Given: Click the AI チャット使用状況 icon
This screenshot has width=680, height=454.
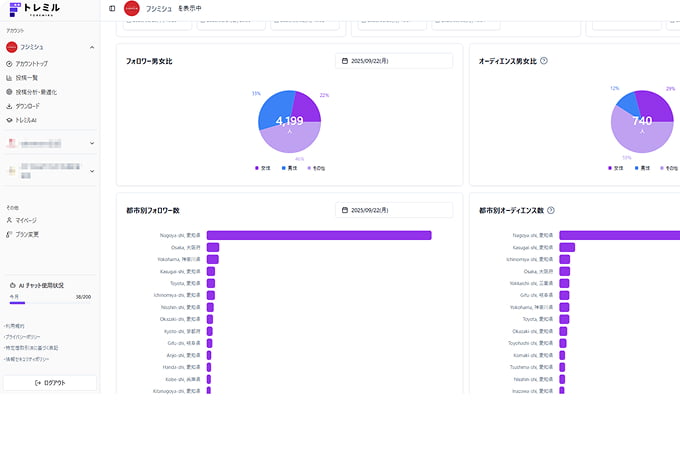Looking at the screenshot, I should [x=11, y=285].
